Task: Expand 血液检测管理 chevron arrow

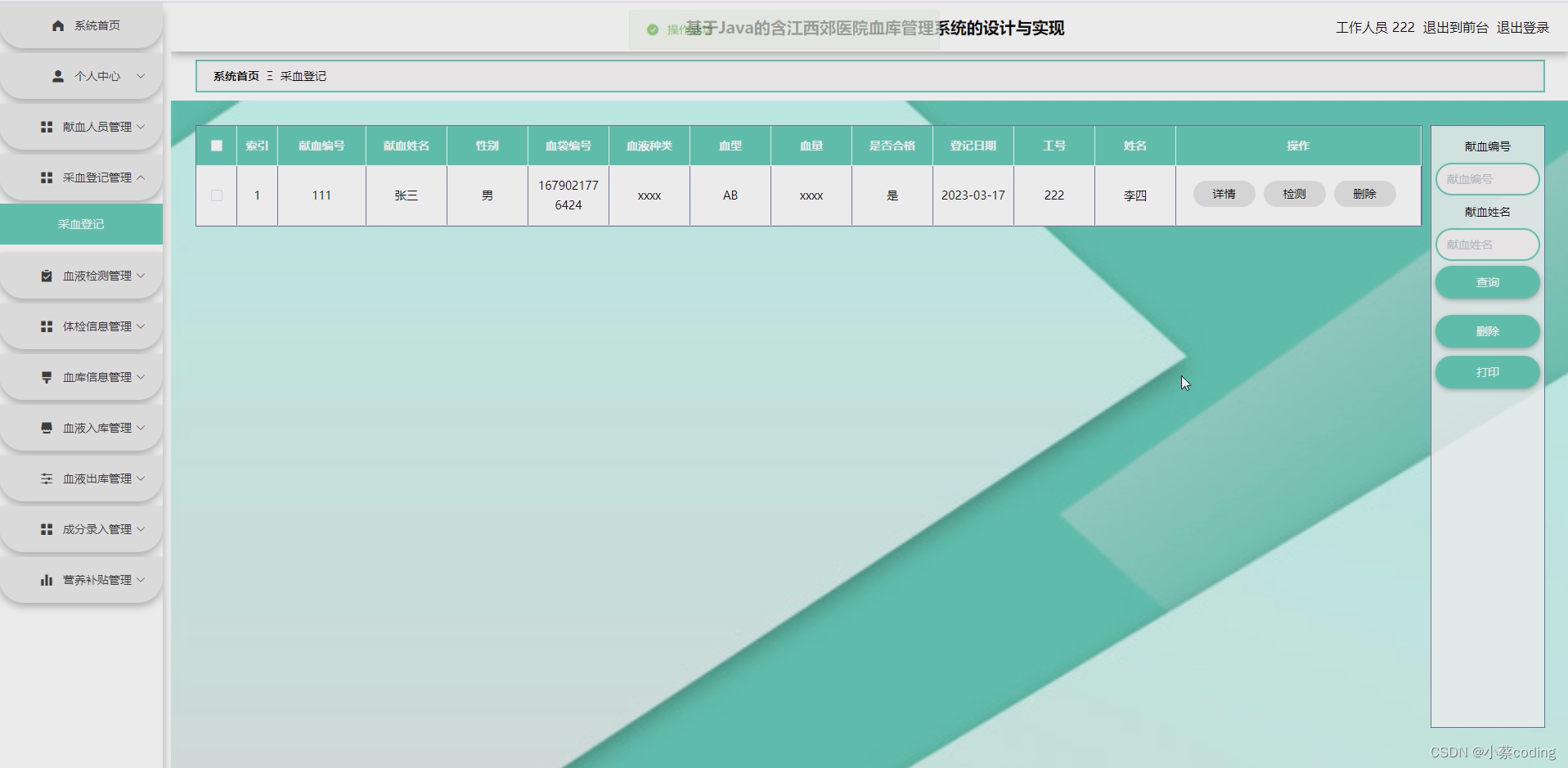Action: (141, 276)
